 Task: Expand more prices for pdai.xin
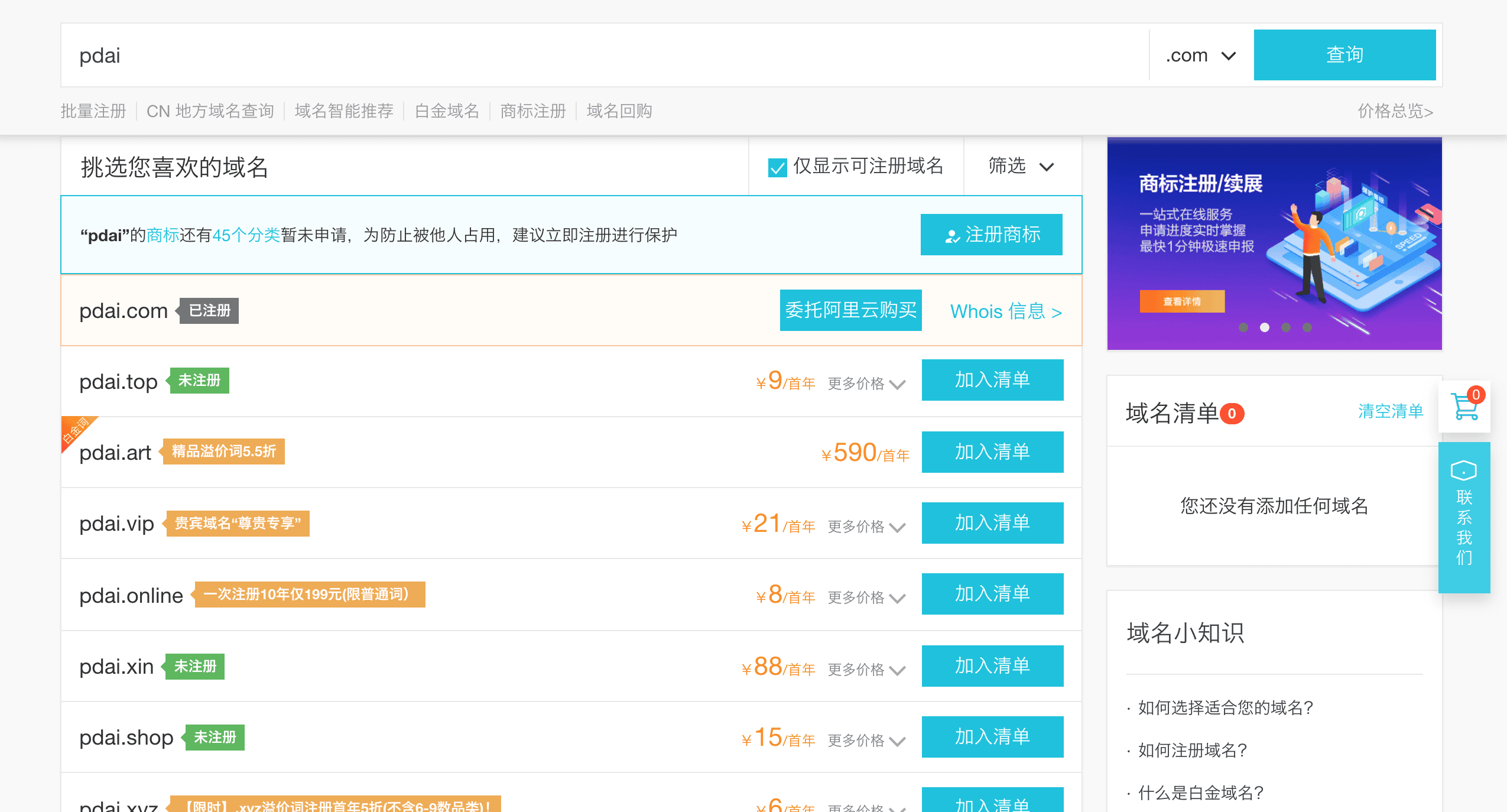(866, 670)
